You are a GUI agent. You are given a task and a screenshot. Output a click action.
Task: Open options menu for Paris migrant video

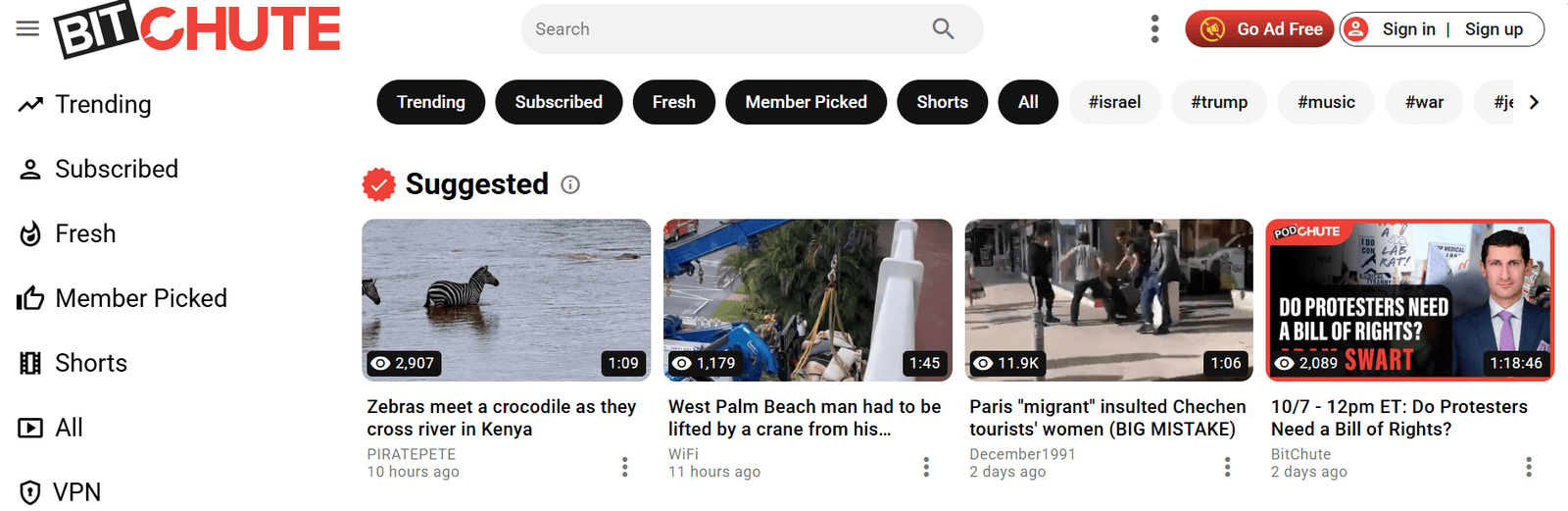(x=1227, y=467)
